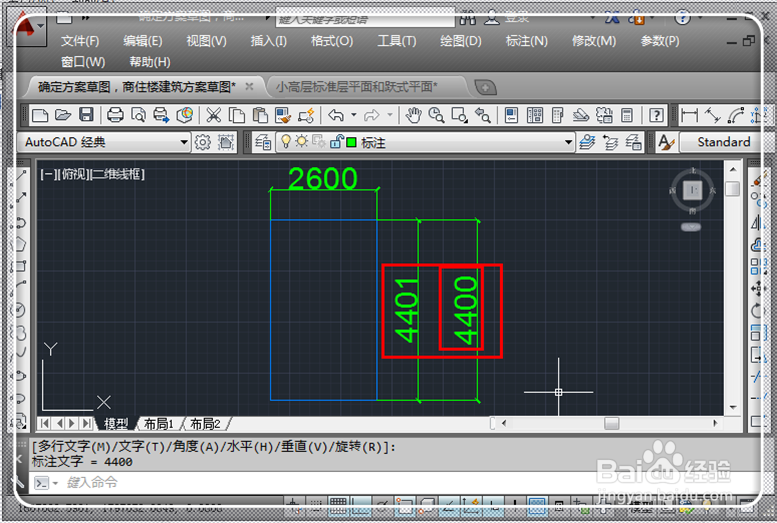Open the Standard text style dropdown
The image size is (777, 523).
pyautogui.click(x=721, y=142)
